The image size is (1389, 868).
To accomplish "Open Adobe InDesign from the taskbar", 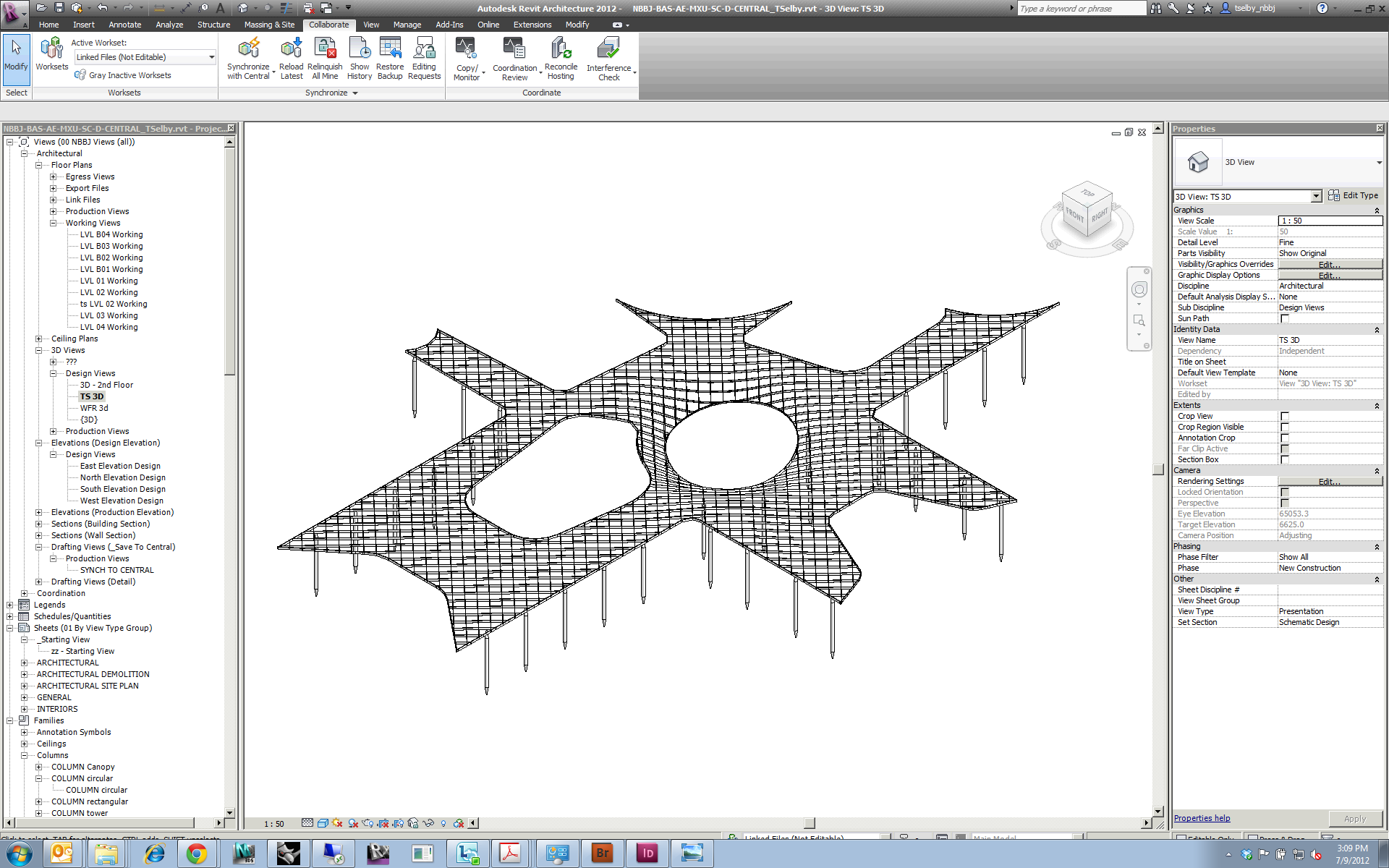I will pyautogui.click(x=647, y=854).
